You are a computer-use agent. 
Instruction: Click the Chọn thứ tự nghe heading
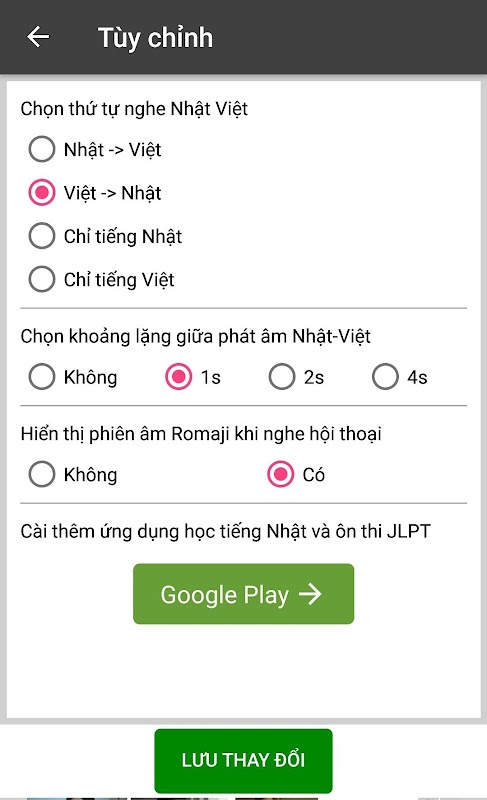[x=134, y=109]
